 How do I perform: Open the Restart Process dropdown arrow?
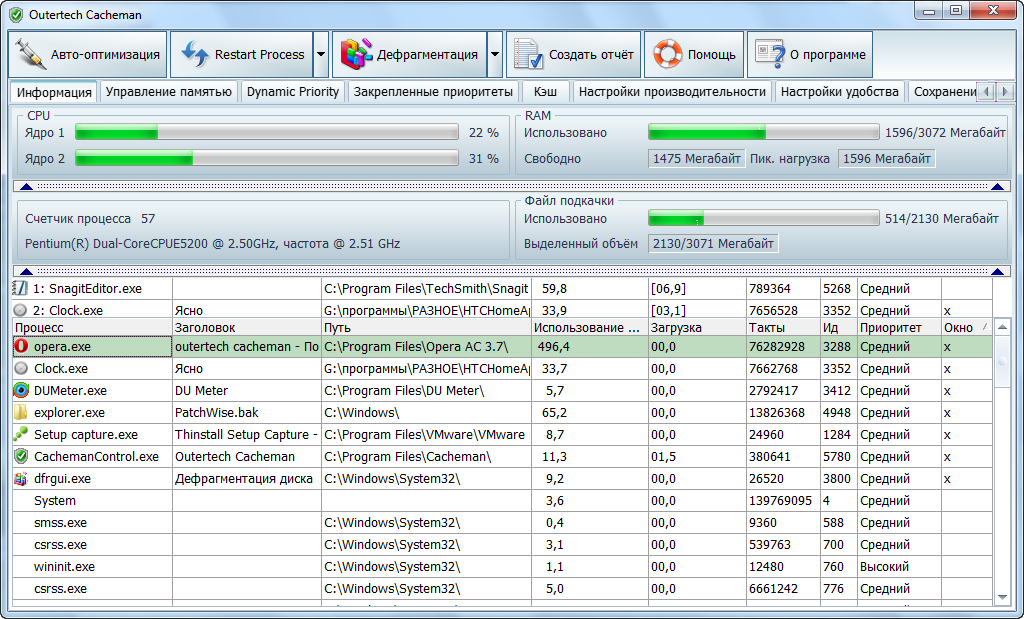point(321,54)
